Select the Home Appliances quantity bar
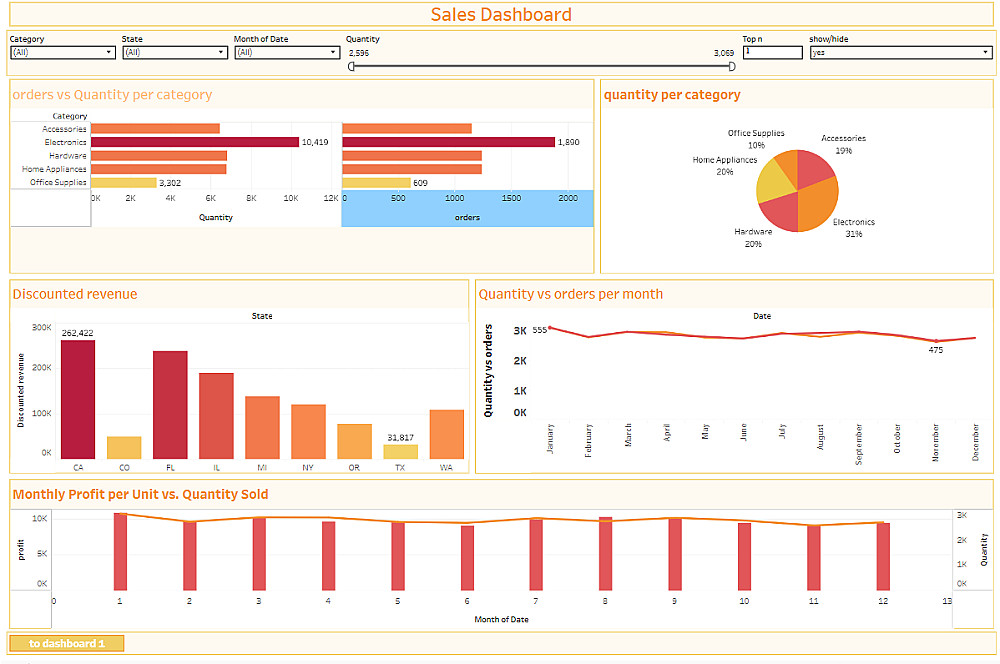1000x664 pixels. (159, 168)
